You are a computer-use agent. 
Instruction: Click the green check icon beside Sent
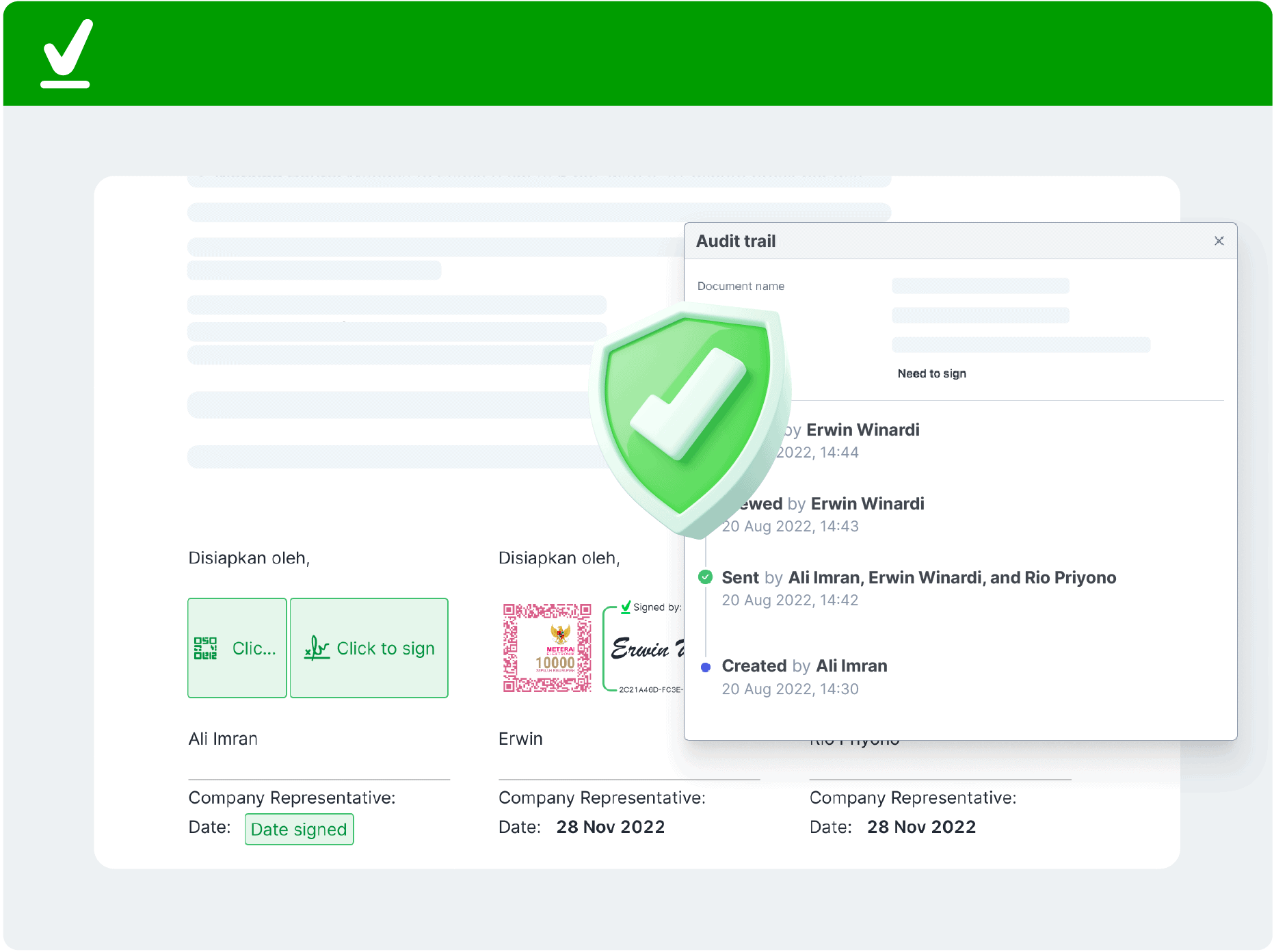705,577
